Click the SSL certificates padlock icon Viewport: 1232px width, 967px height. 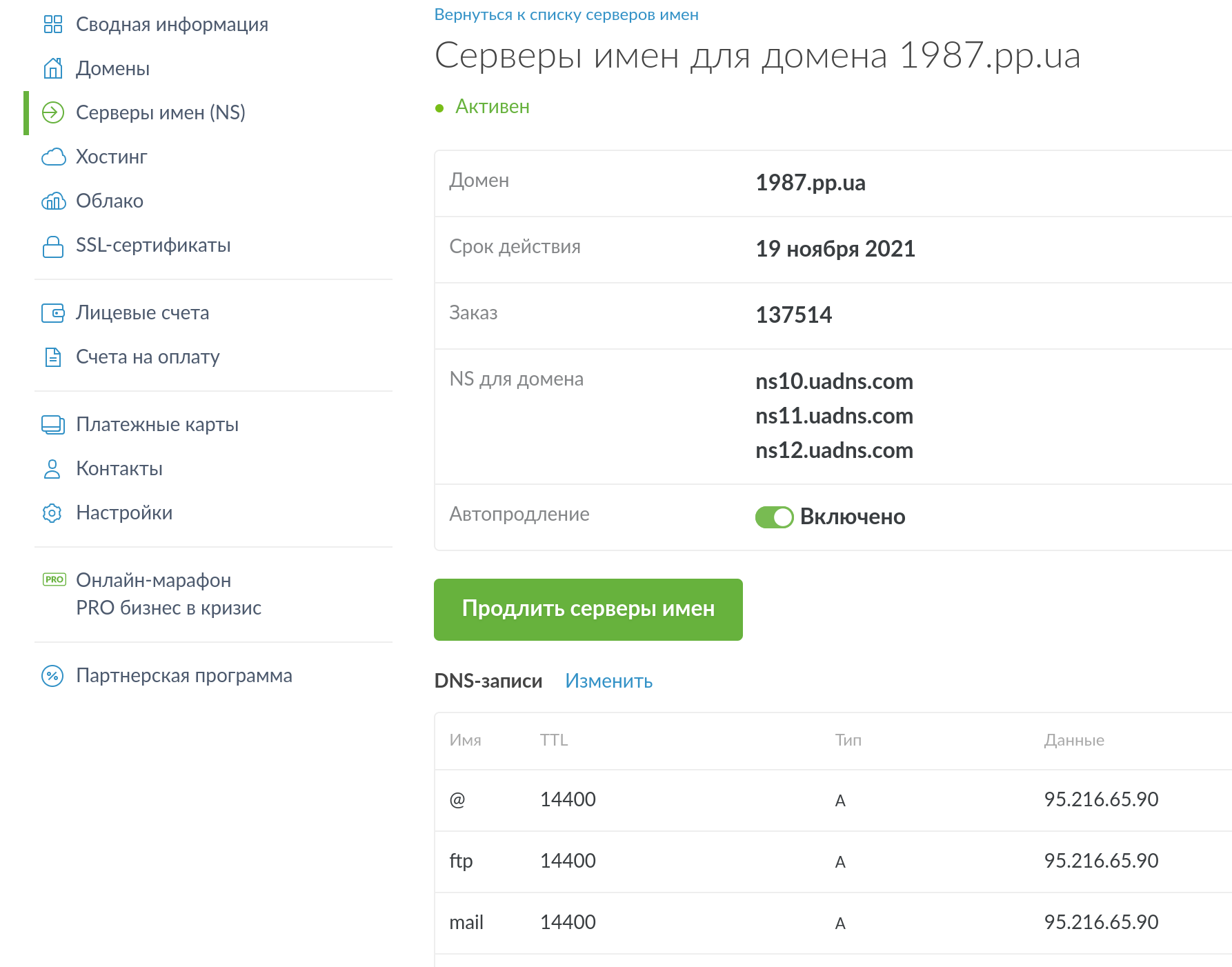[53, 246]
